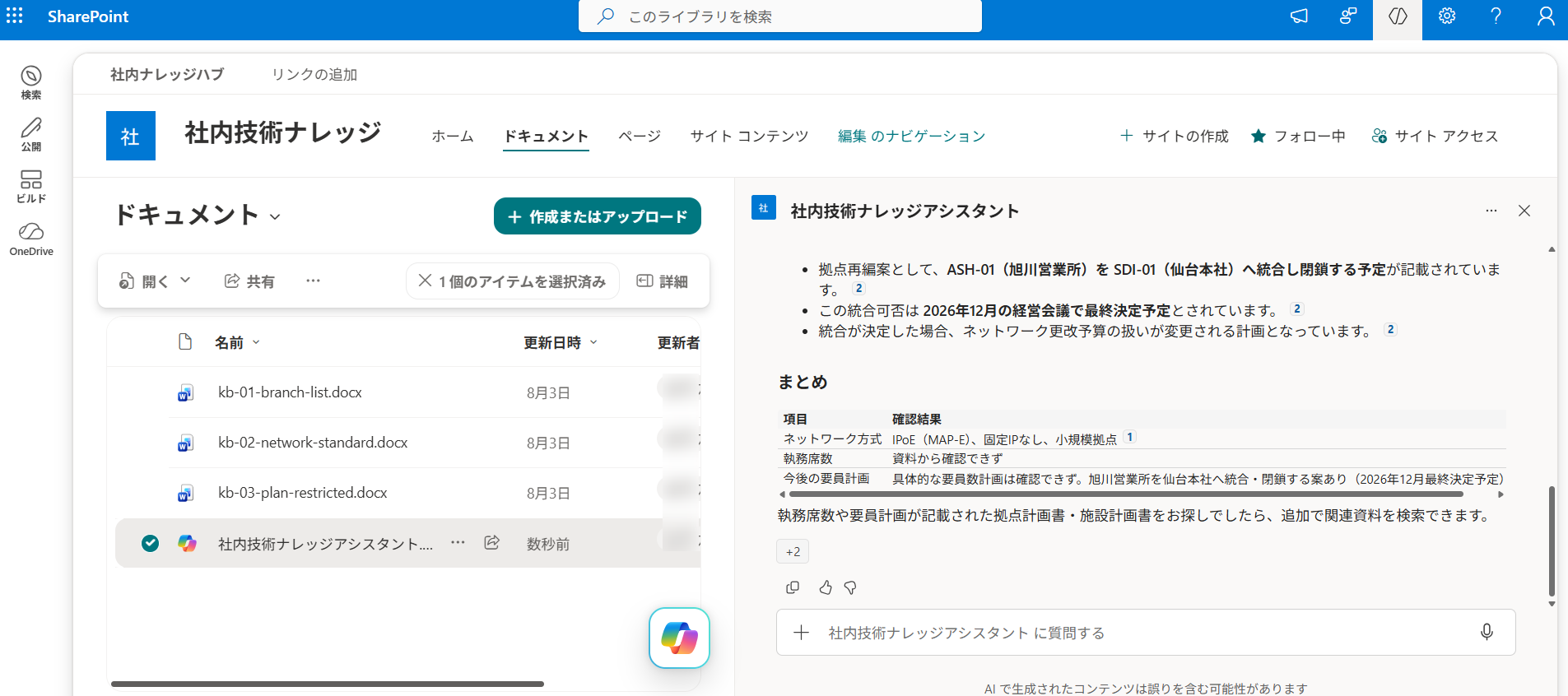Click the megaphone announcements icon in header
Image resolution: width=1568 pixels, height=696 pixels.
1299,16
